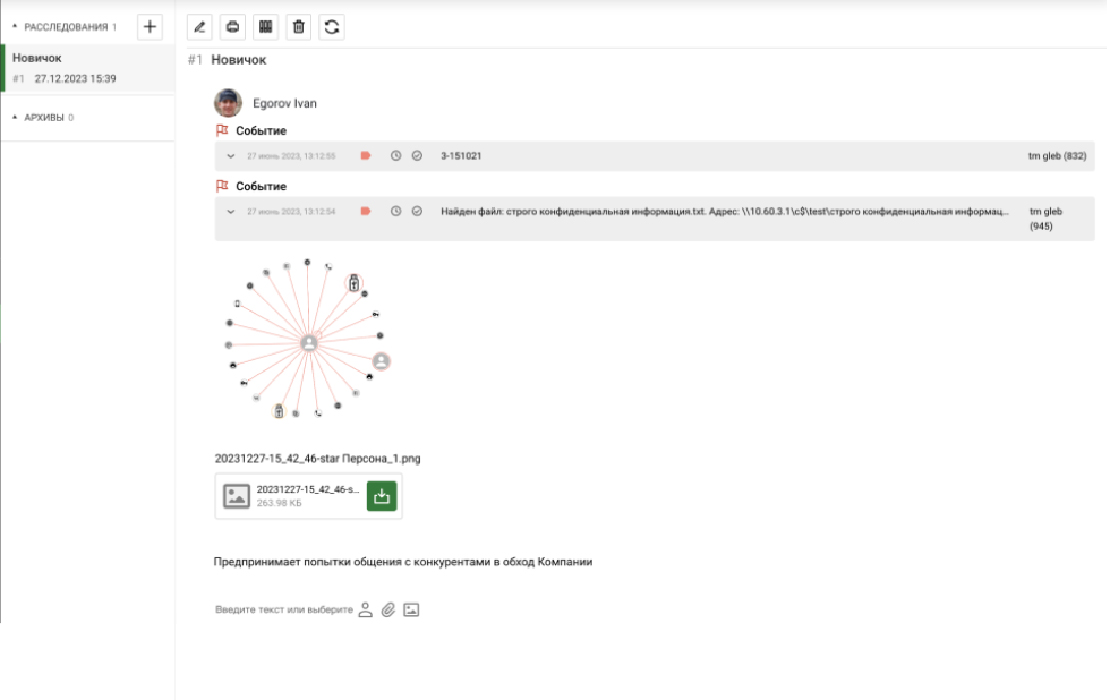Click the check-circle icon on 3-151021 event
The height and width of the screenshot is (700, 1107).
pos(417,156)
